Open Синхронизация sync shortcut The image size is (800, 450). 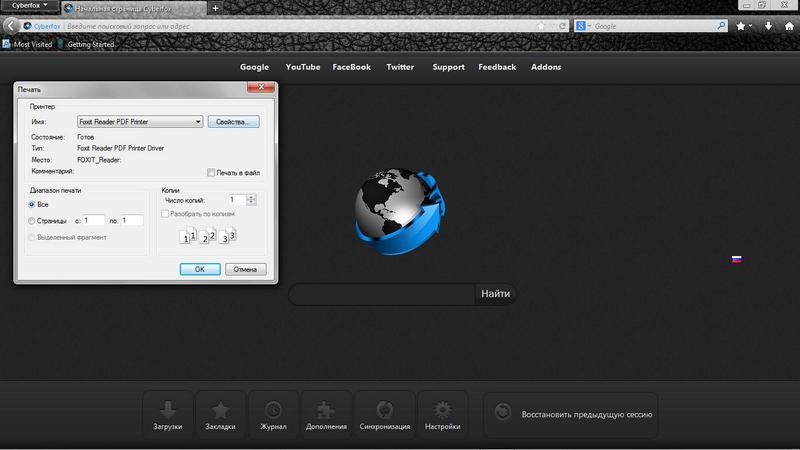(x=385, y=415)
